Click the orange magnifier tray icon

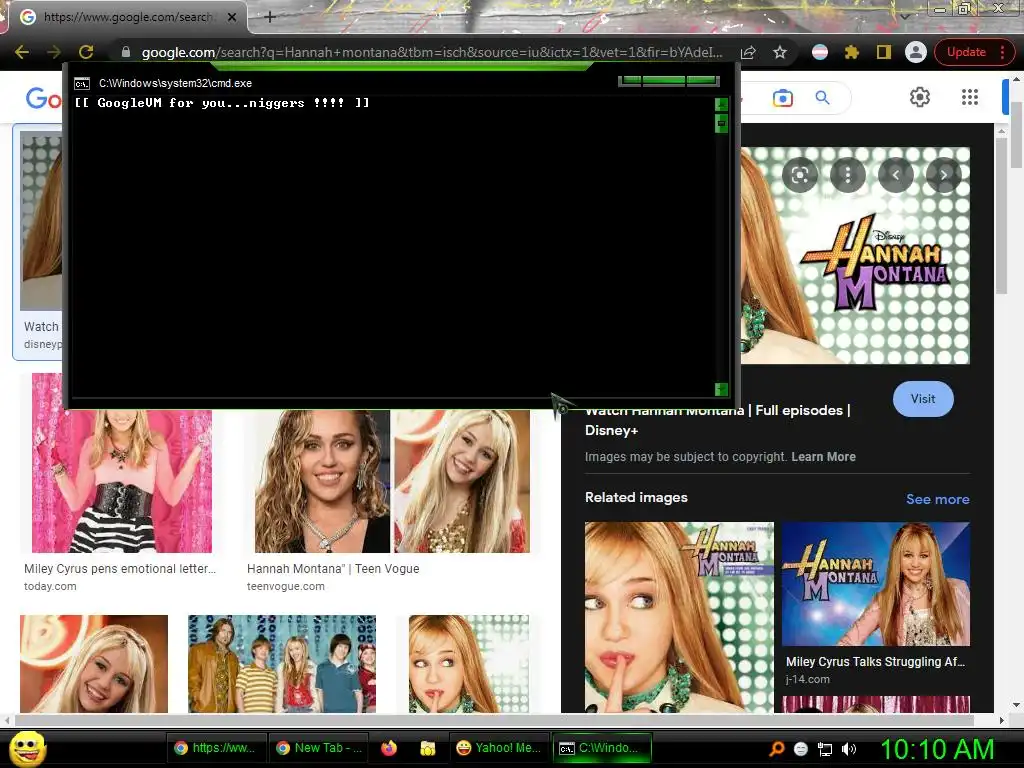tap(777, 749)
